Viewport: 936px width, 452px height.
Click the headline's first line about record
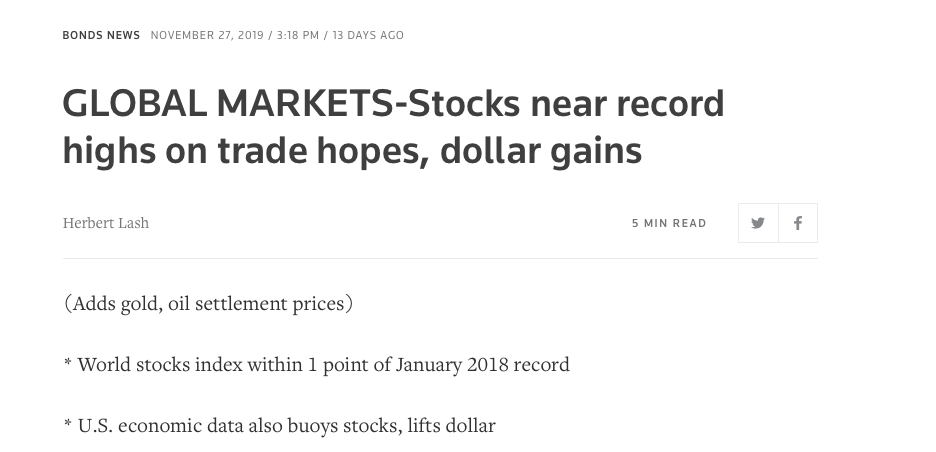pos(393,103)
